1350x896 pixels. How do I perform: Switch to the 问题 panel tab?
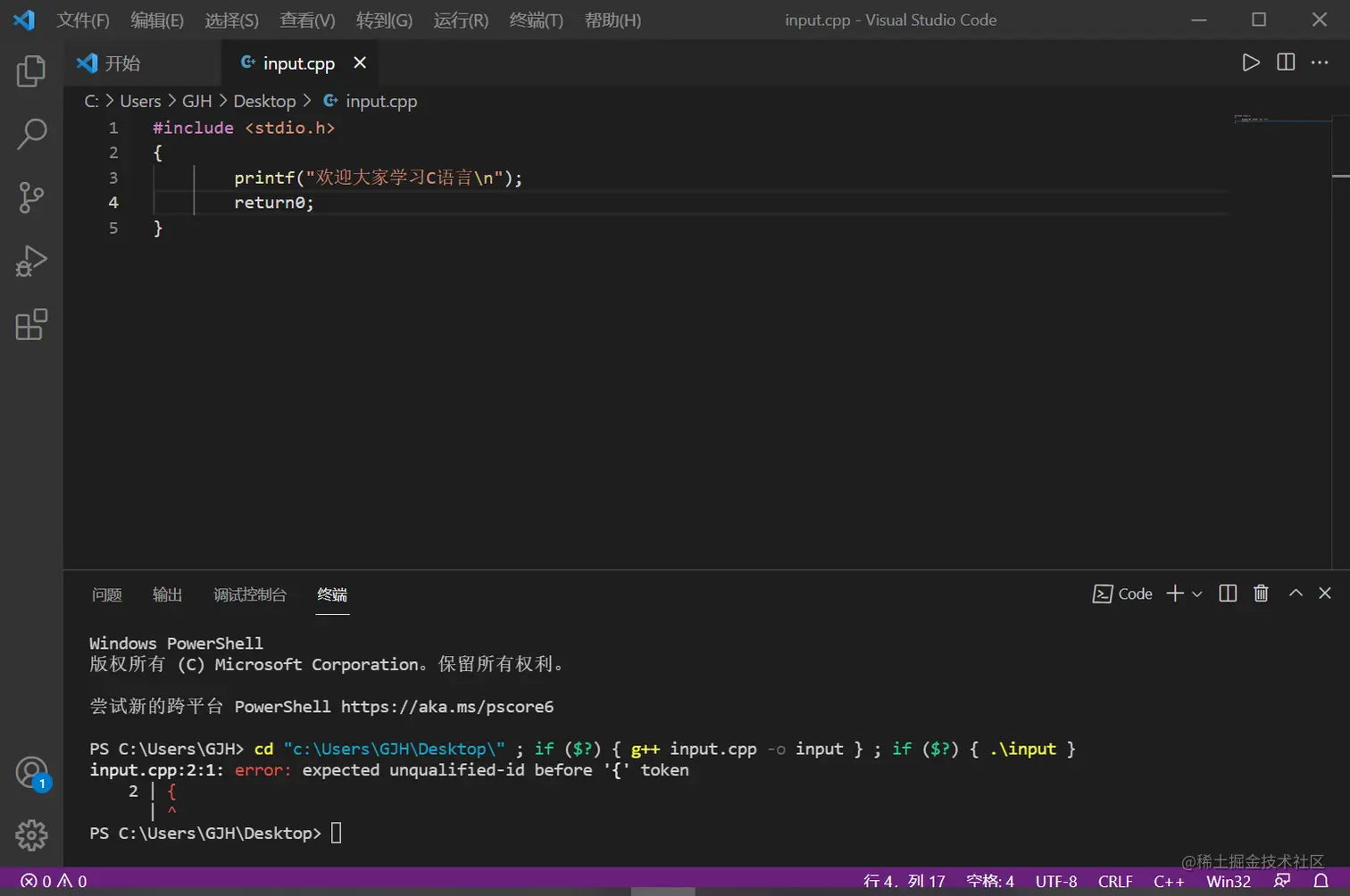(106, 594)
